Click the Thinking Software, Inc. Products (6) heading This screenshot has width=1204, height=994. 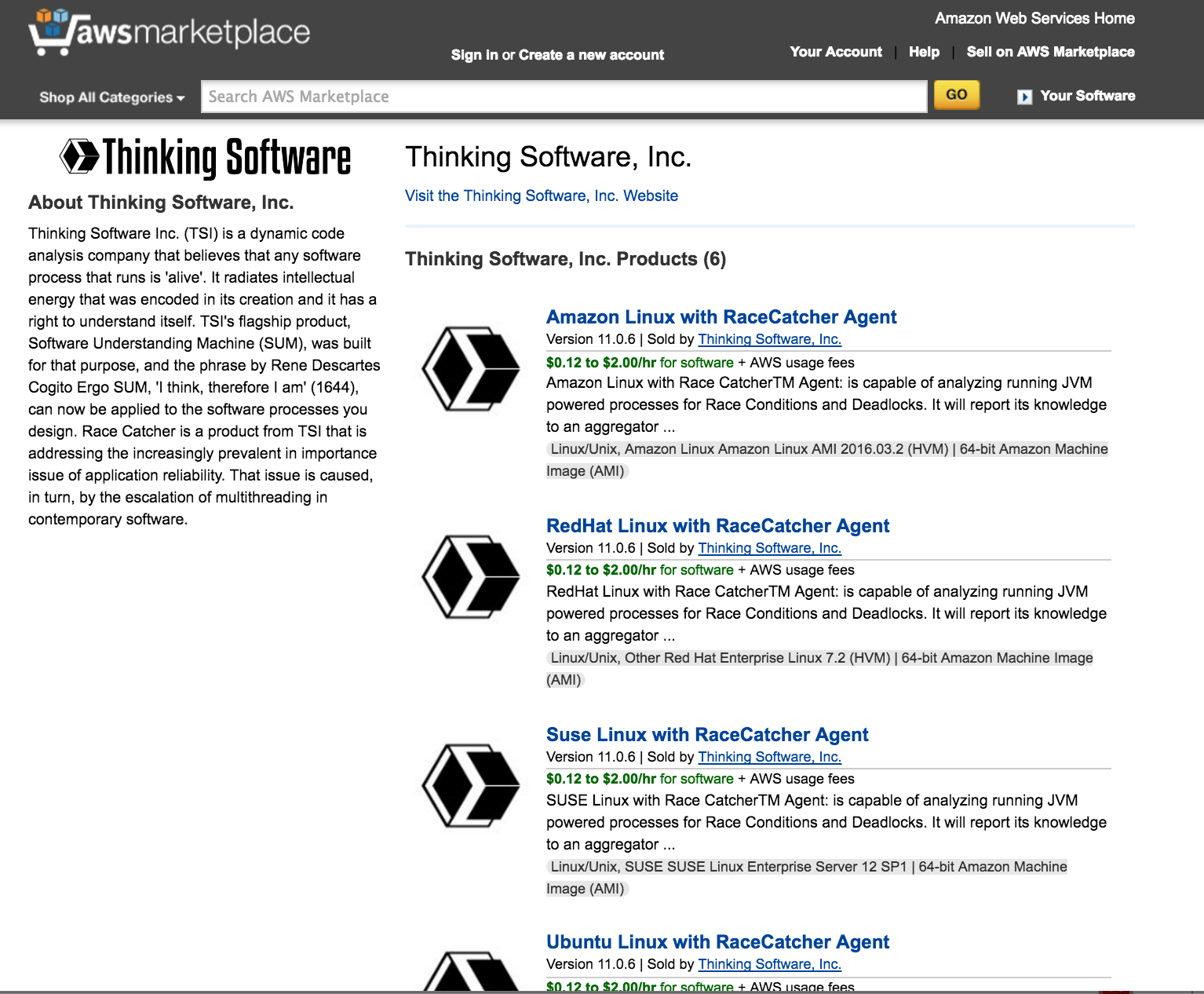[565, 259]
